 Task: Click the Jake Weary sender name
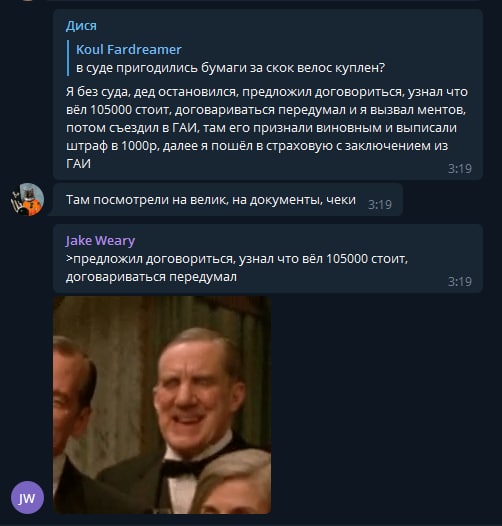click(x=100, y=241)
